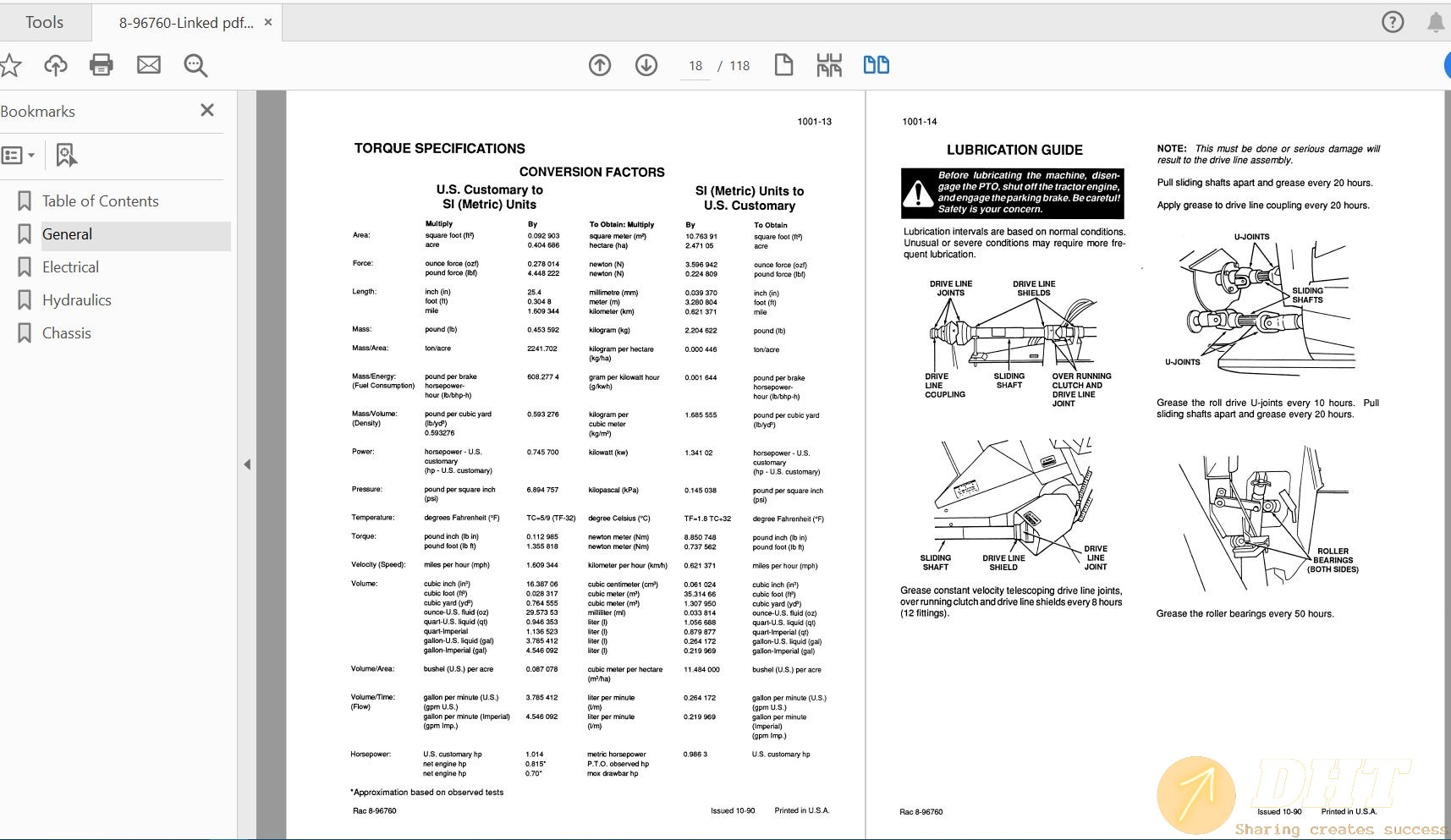1451x840 pixels.
Task: Open the notifications bell
Action: [1436, 22]
